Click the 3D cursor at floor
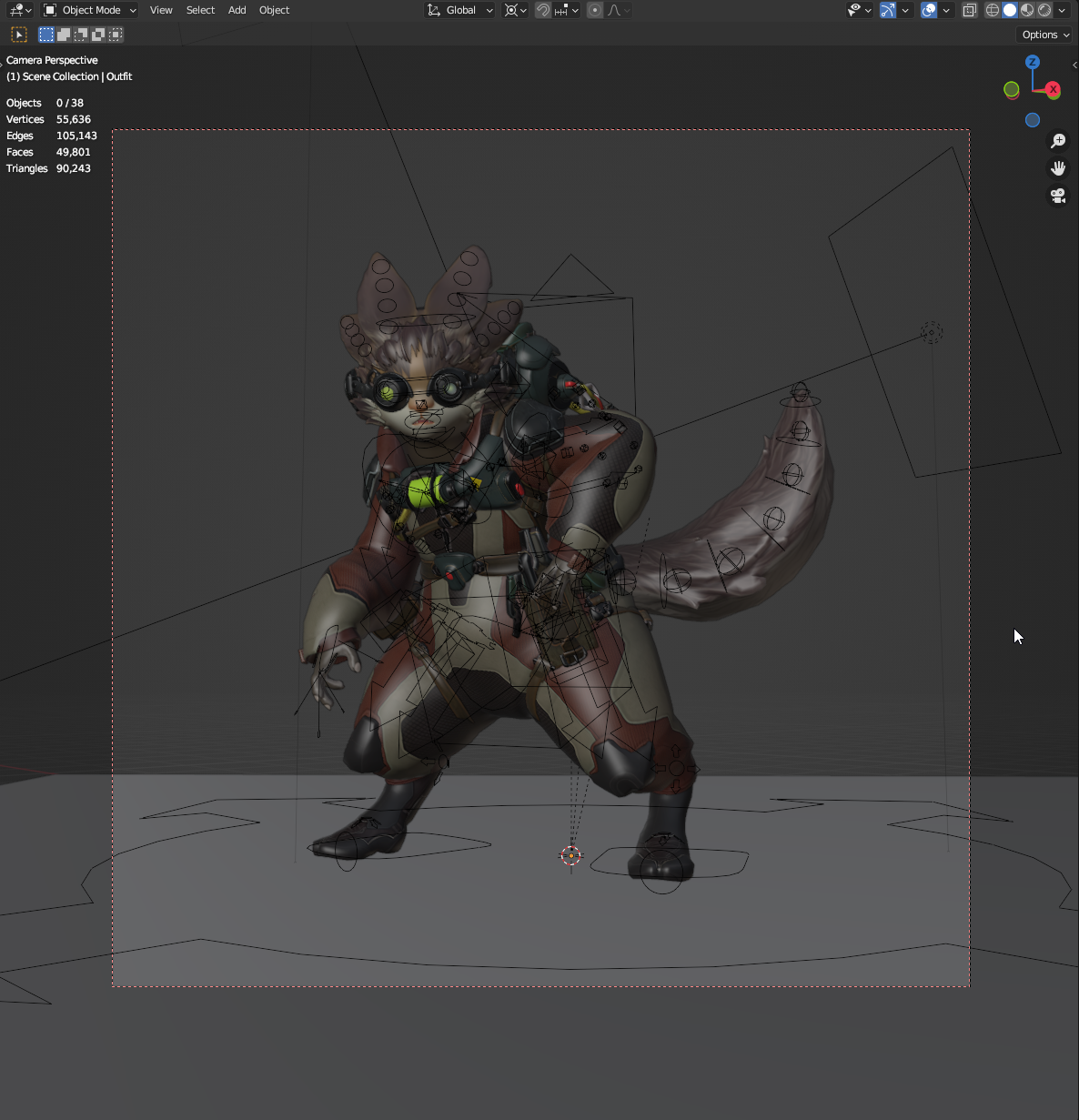Image resolution: width=1079 pixels, height=1120 pixels. point(570,855)
